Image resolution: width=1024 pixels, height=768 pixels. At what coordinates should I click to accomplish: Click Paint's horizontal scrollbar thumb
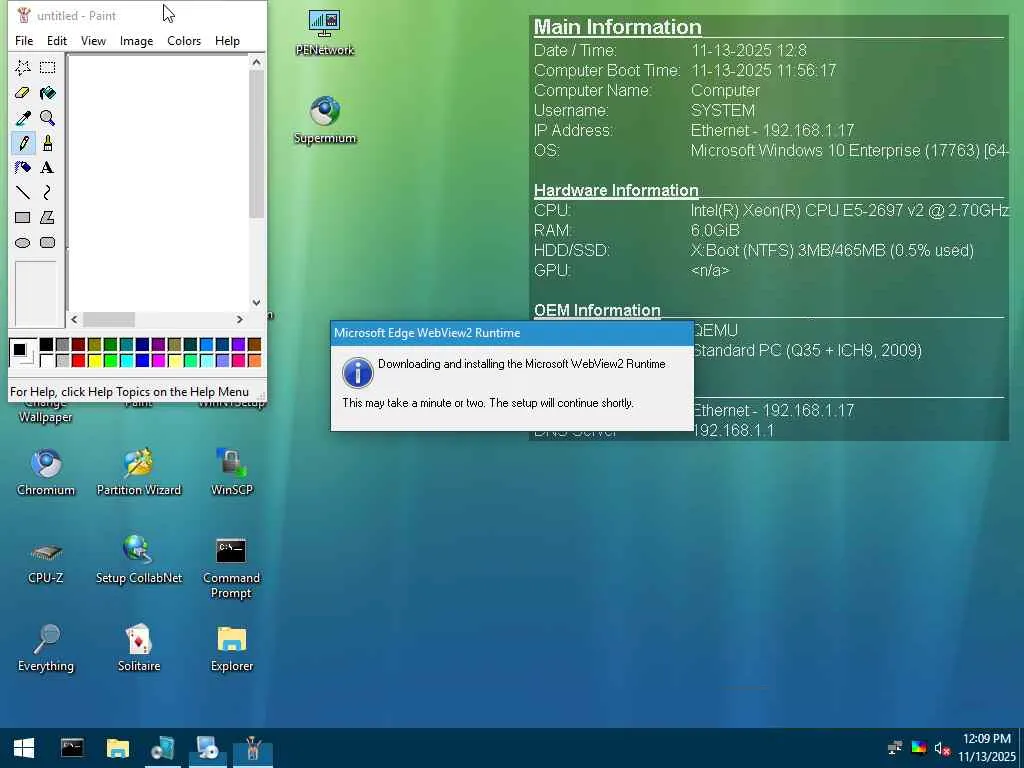point(108,319)
